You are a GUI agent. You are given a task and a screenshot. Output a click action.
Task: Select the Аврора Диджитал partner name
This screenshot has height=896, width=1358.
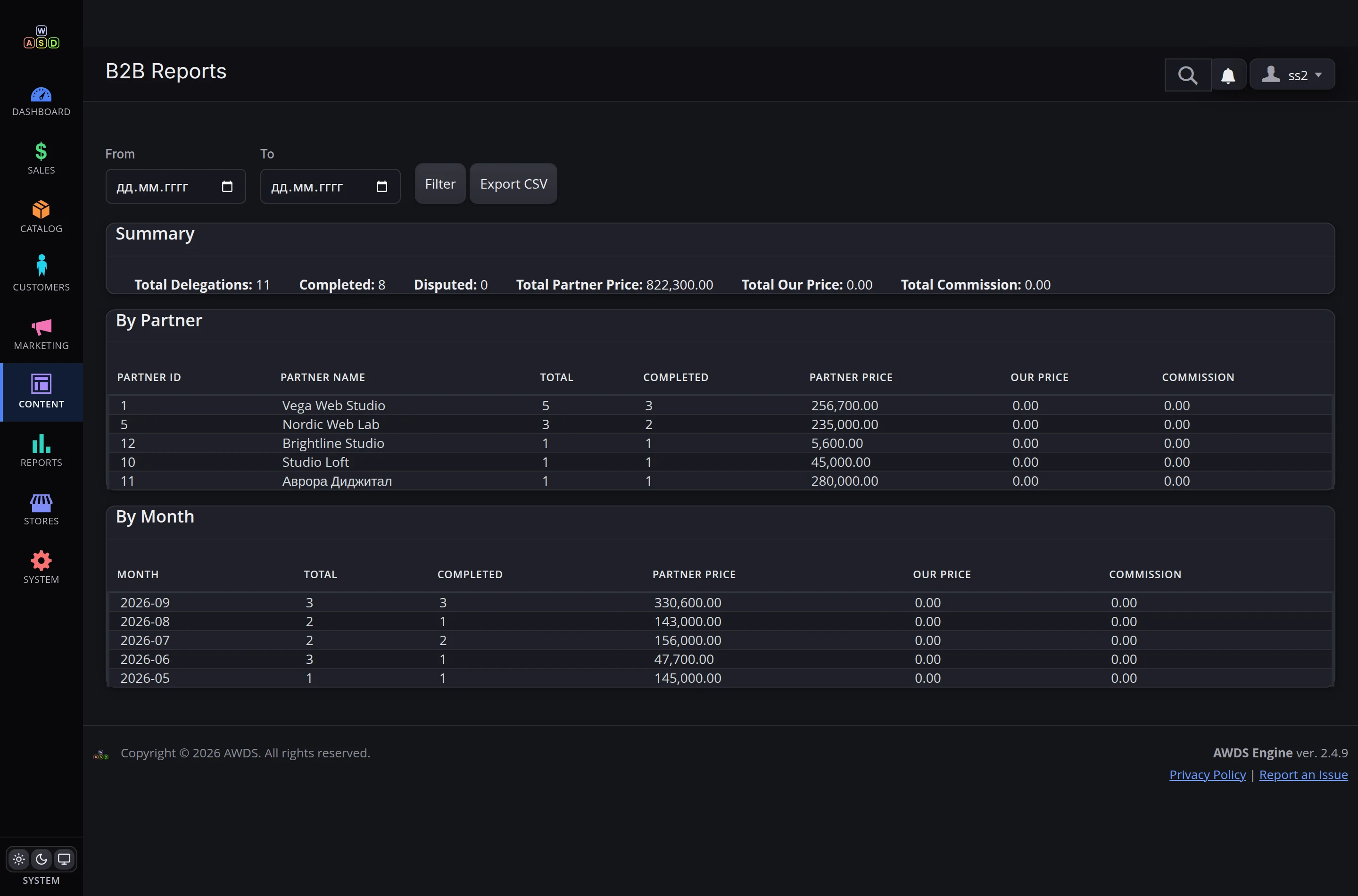(x=337, y=481)
